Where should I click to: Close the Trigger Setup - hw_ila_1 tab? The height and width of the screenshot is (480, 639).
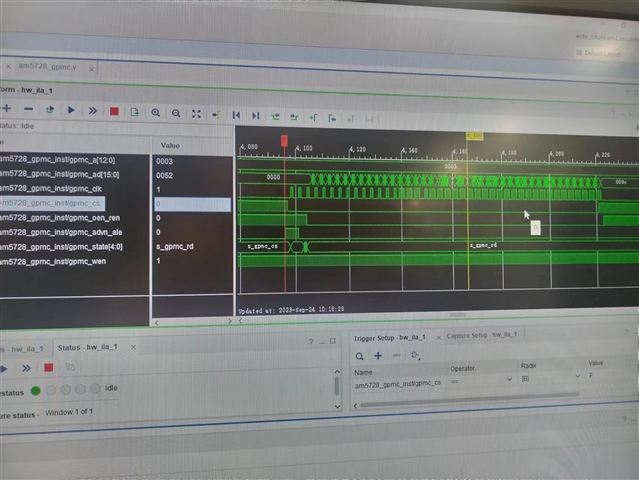[x=438, y=337]
